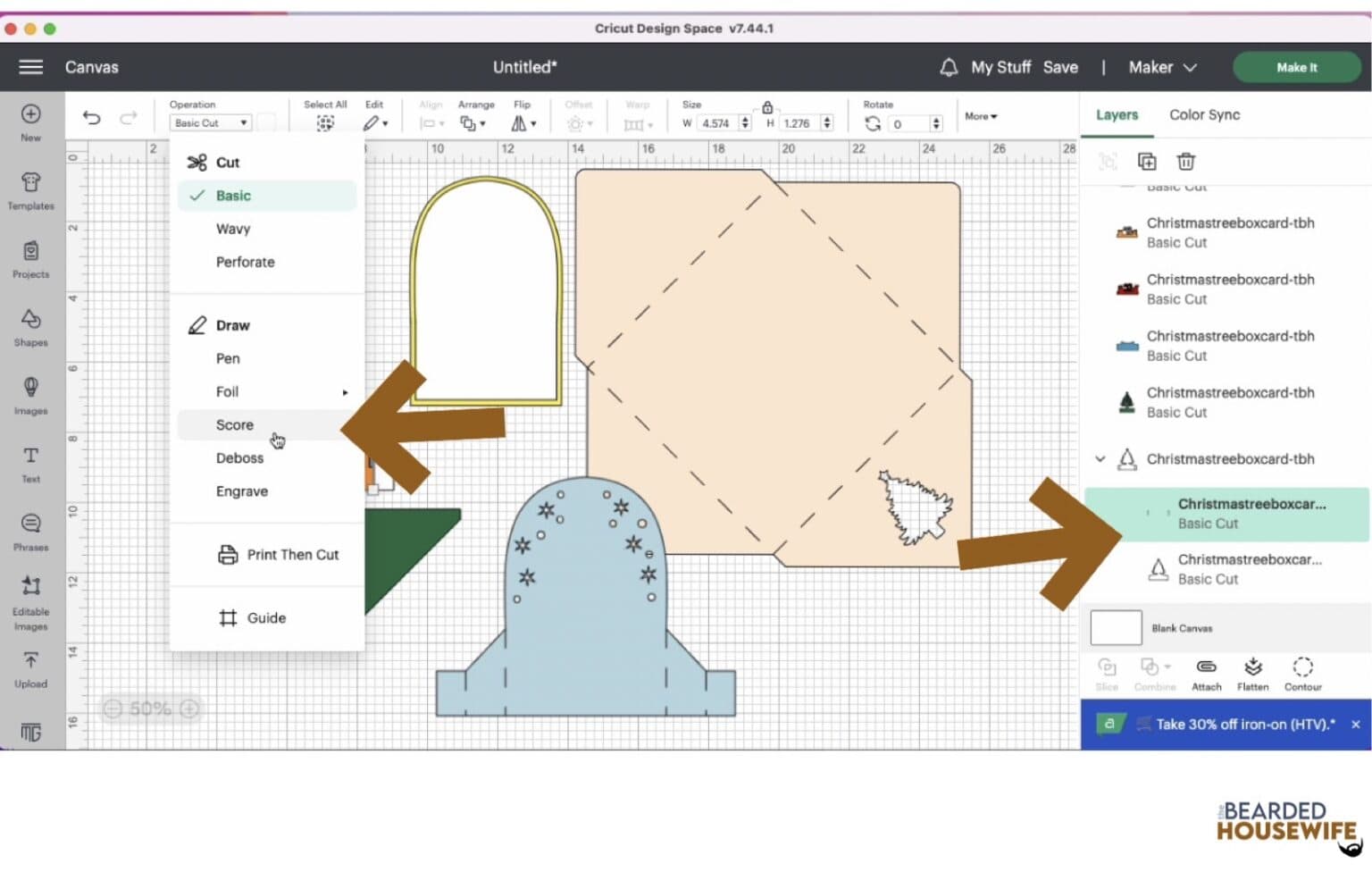Click the width size input field
1372x872 pixels.
(716, 123)
